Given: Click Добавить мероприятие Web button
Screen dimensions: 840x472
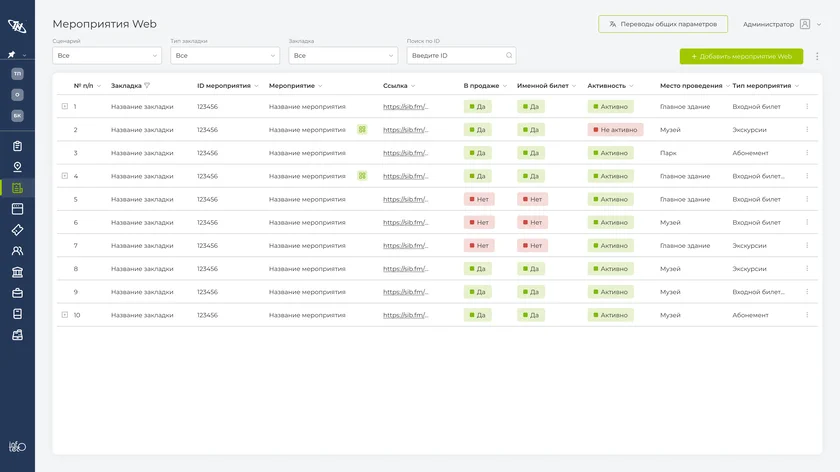Looking at the screenshot, I should coord(741,56).
